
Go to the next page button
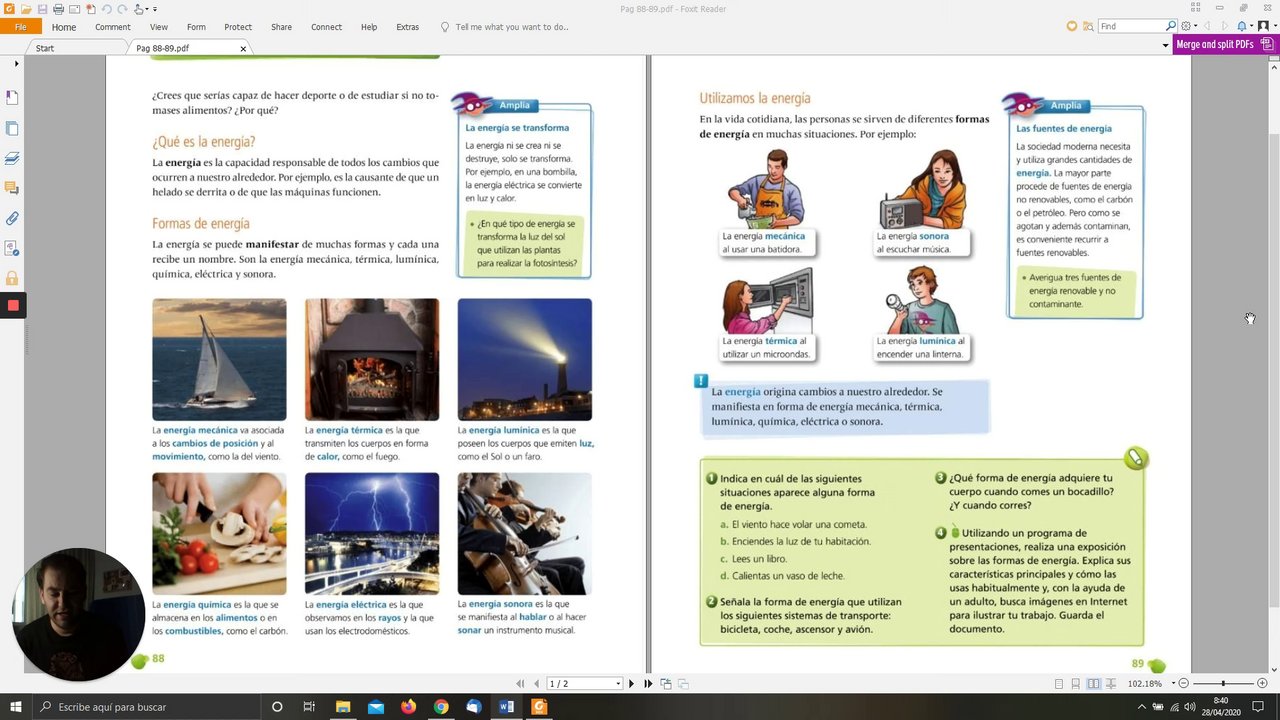point(631,684)
